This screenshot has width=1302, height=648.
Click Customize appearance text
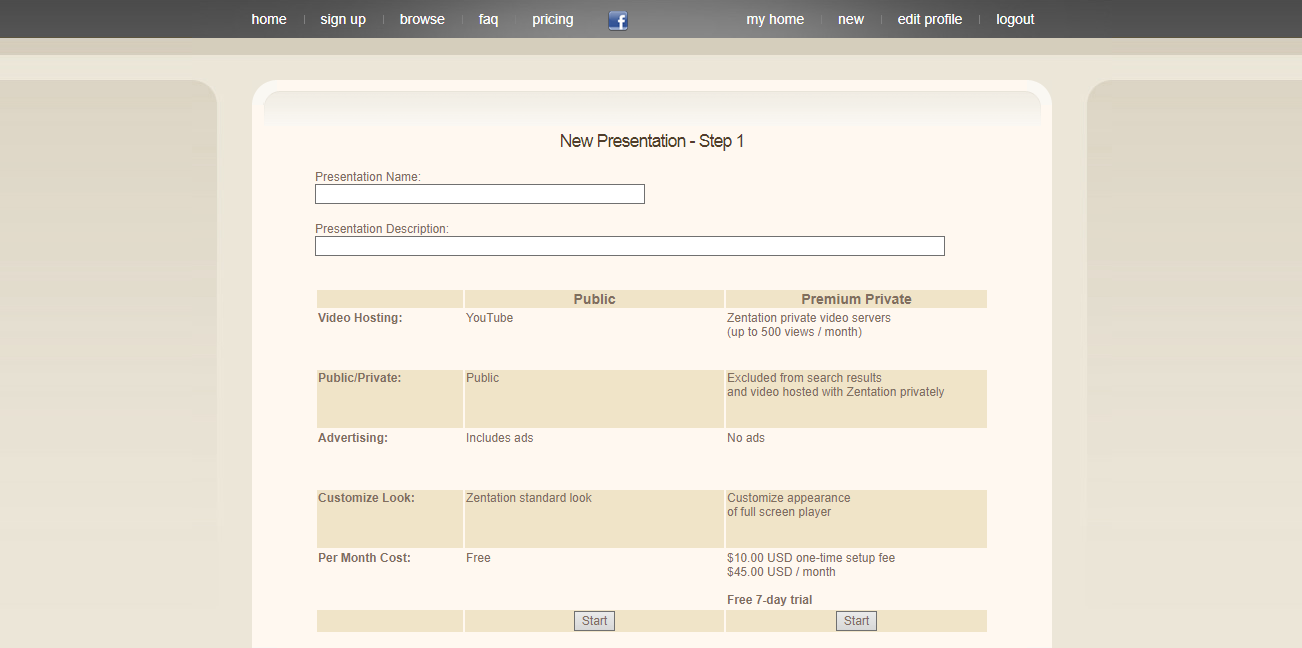click(x=789, y=498)
